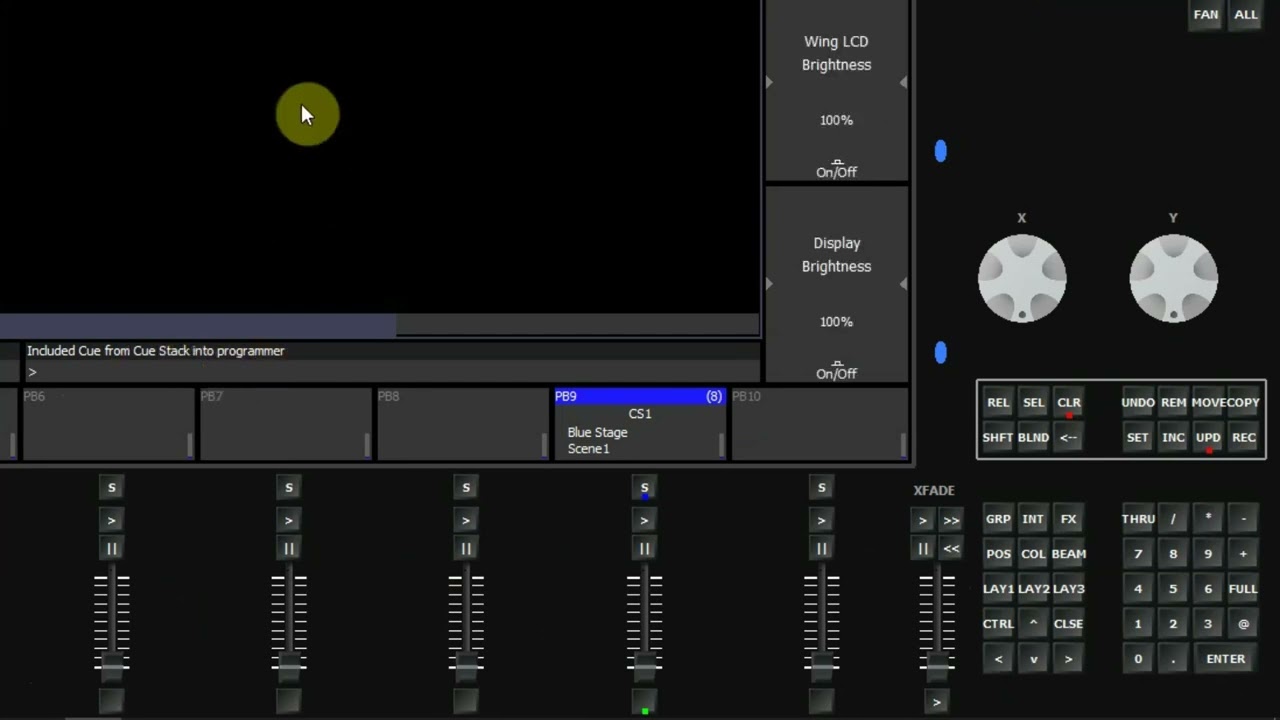
Task: Click the ENTER key
Action: pos(1226,659)
